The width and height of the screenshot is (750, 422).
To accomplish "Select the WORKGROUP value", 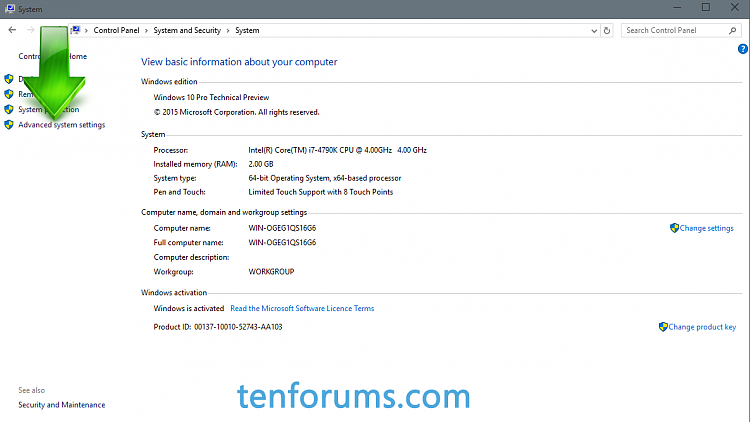I will click(271, 272).
